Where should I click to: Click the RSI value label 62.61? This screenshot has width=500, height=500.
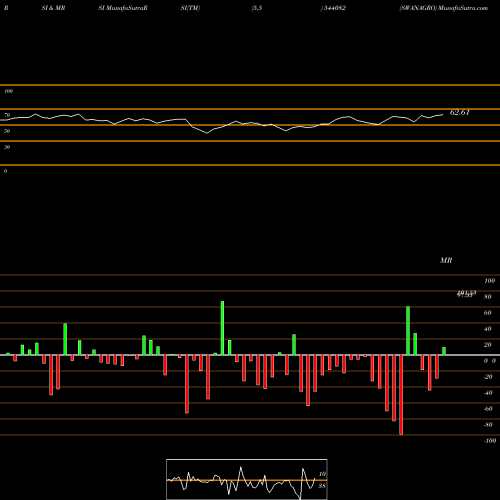(x=460, y=113)
